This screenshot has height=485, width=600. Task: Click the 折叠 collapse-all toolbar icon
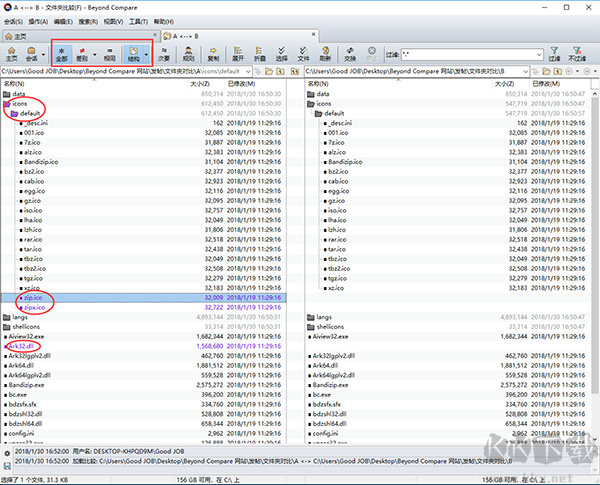(260, 54)
